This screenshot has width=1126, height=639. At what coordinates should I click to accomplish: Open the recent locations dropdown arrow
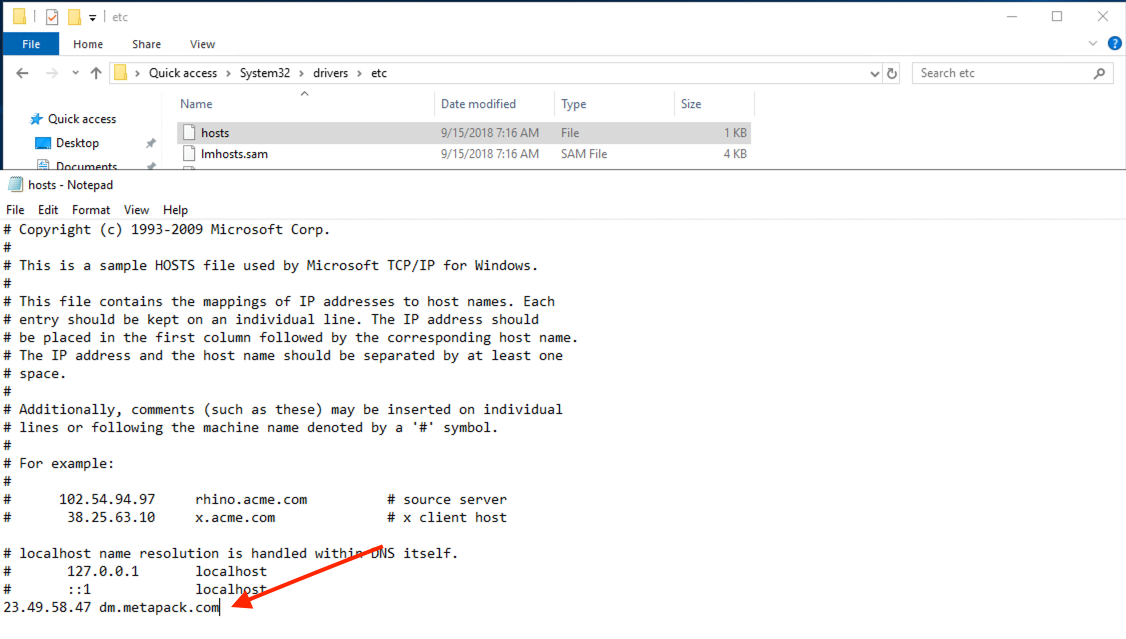tap(75, 73)
